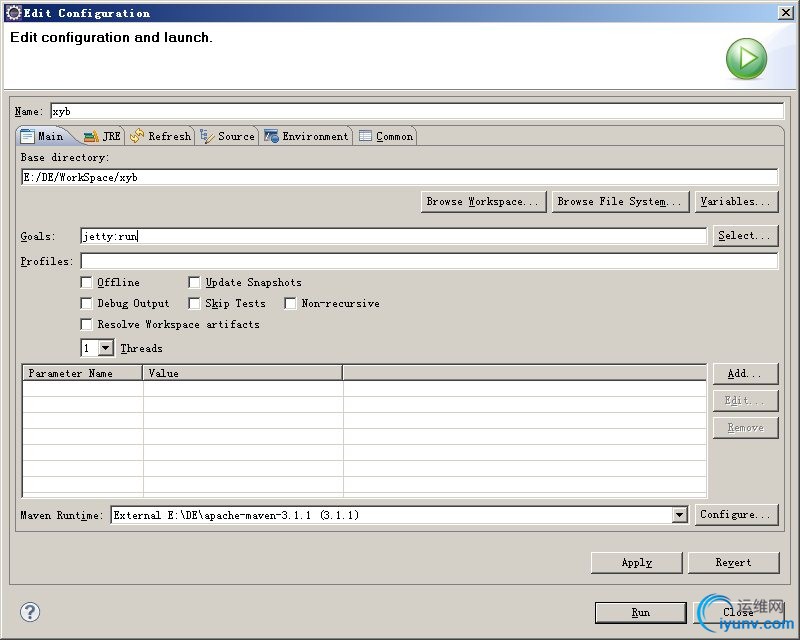Viewport: 800px width, 640px height.
Task: Open the Threads count dropdown
Action: 106,348
